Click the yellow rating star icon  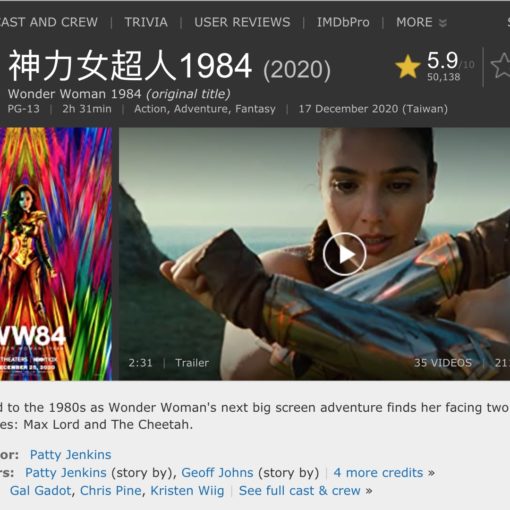coord(408,67)
